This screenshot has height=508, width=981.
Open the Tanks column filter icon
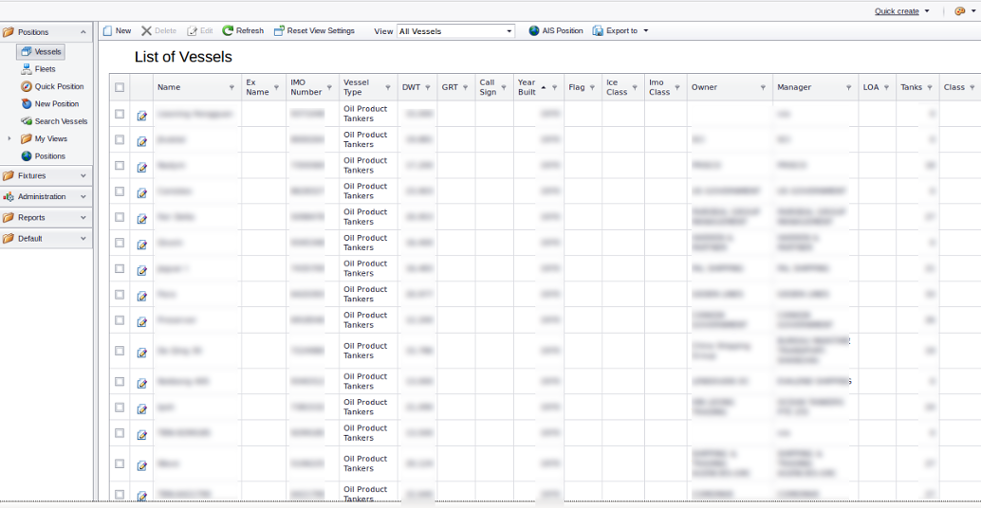(x=930, y=88)
